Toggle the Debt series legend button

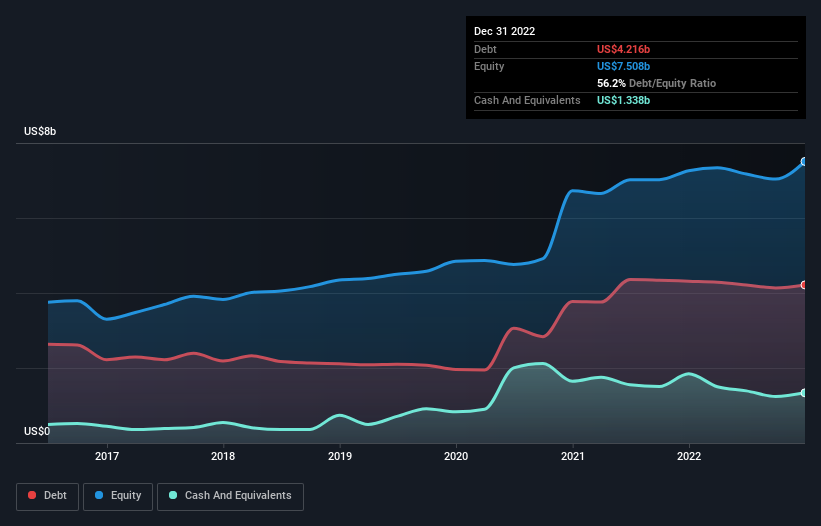tap(48, 496)
